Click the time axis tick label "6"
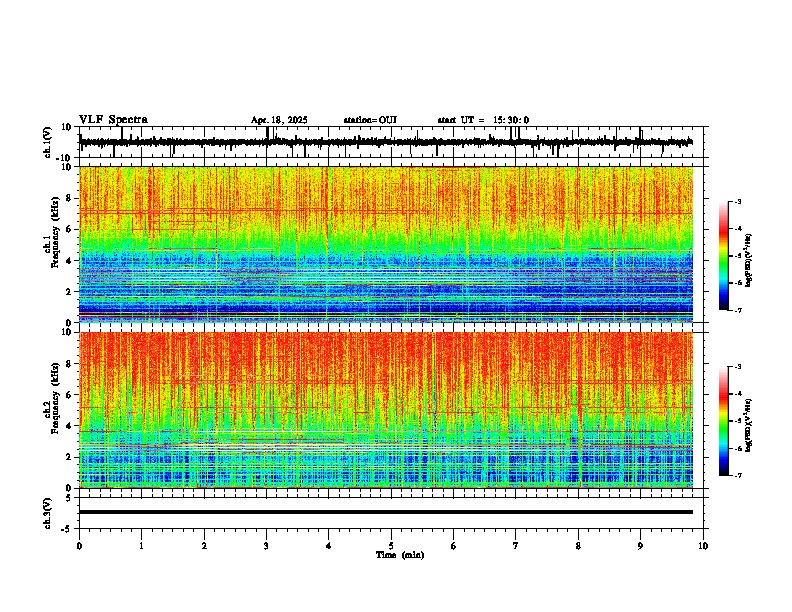The image size is (792, 612). [x=454, y=546]
